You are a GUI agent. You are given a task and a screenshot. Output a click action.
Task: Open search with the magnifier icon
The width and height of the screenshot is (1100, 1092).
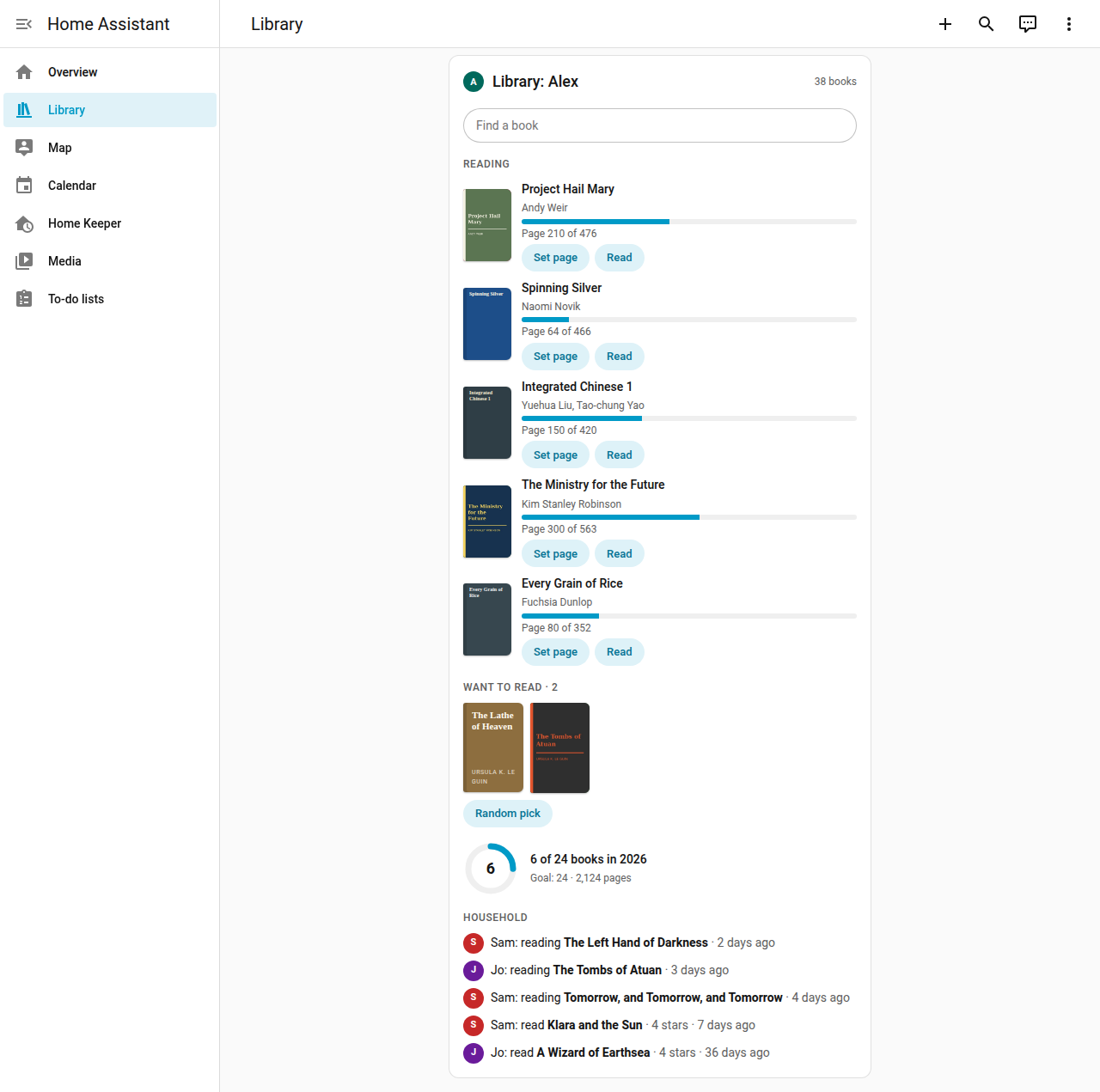(x=987, y=24)
